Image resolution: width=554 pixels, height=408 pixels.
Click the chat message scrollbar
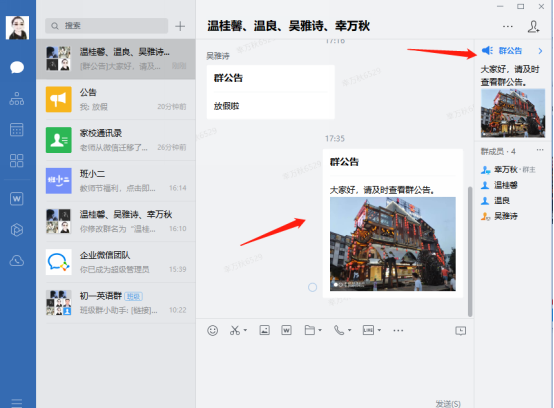470,251
